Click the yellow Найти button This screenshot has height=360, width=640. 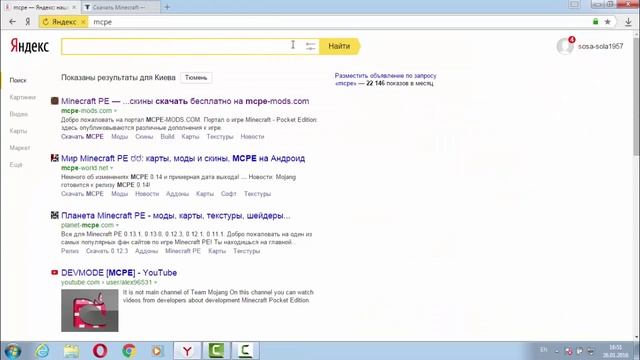pos(340,46)
